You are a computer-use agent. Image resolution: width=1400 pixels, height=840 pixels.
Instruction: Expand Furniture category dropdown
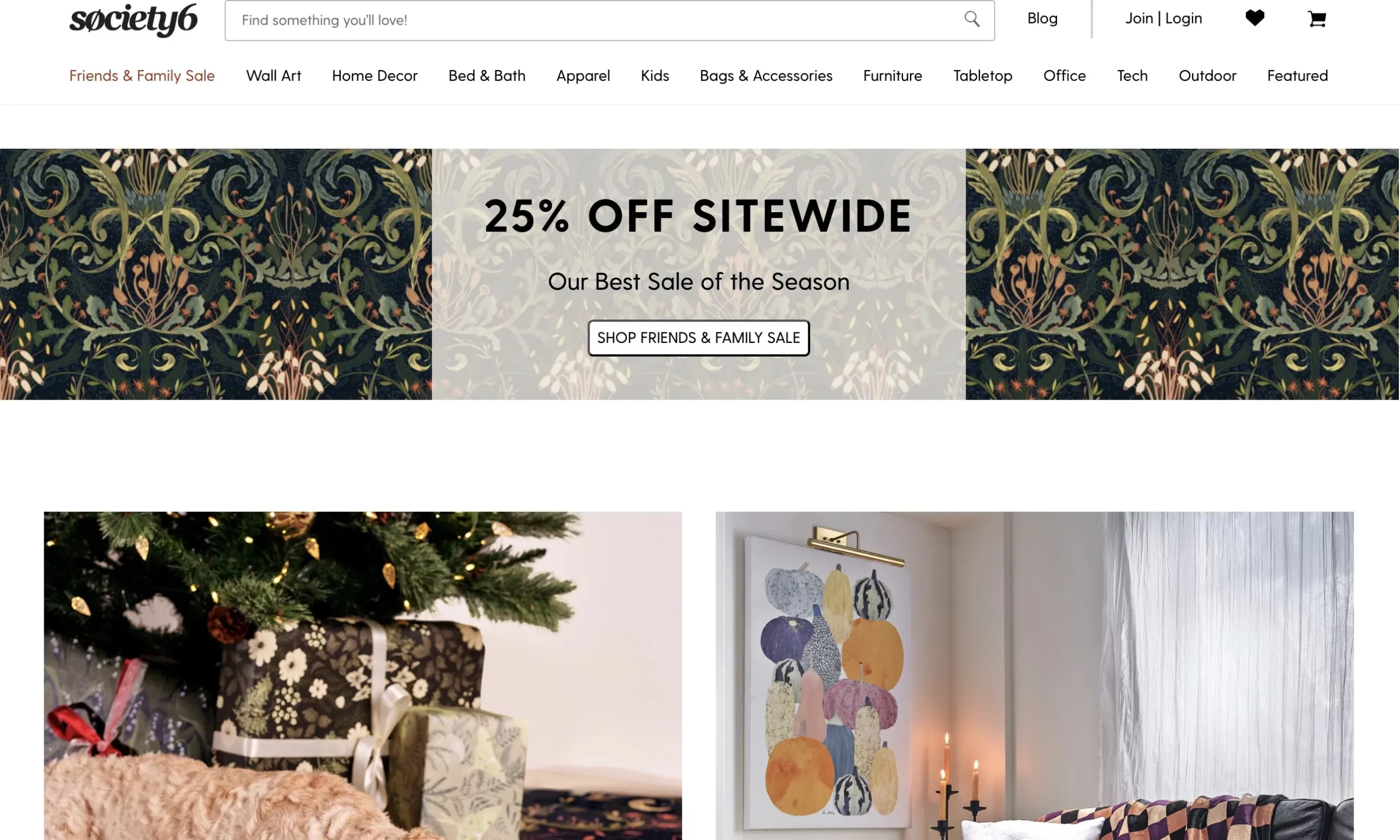(x=892, y=75)
